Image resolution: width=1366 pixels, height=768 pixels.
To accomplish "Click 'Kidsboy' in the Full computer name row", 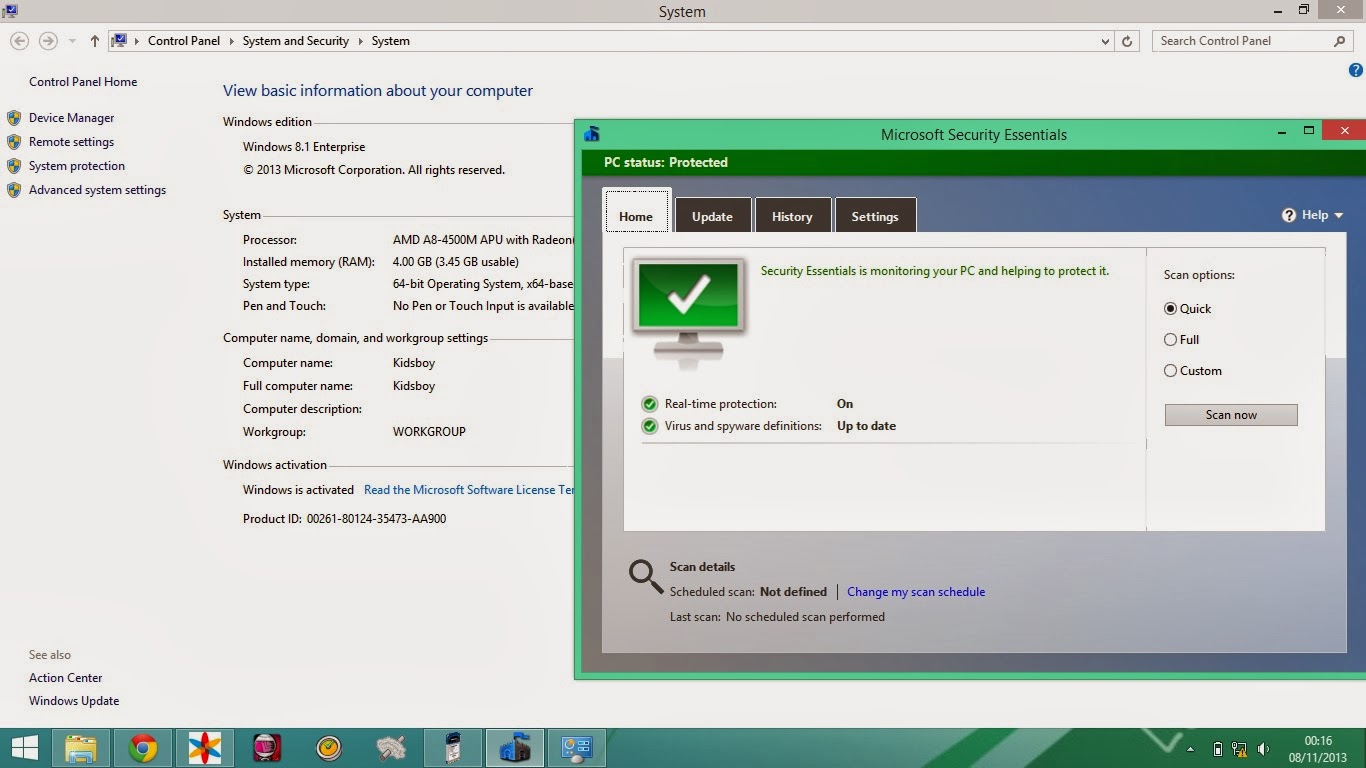I will pos(414,386).
